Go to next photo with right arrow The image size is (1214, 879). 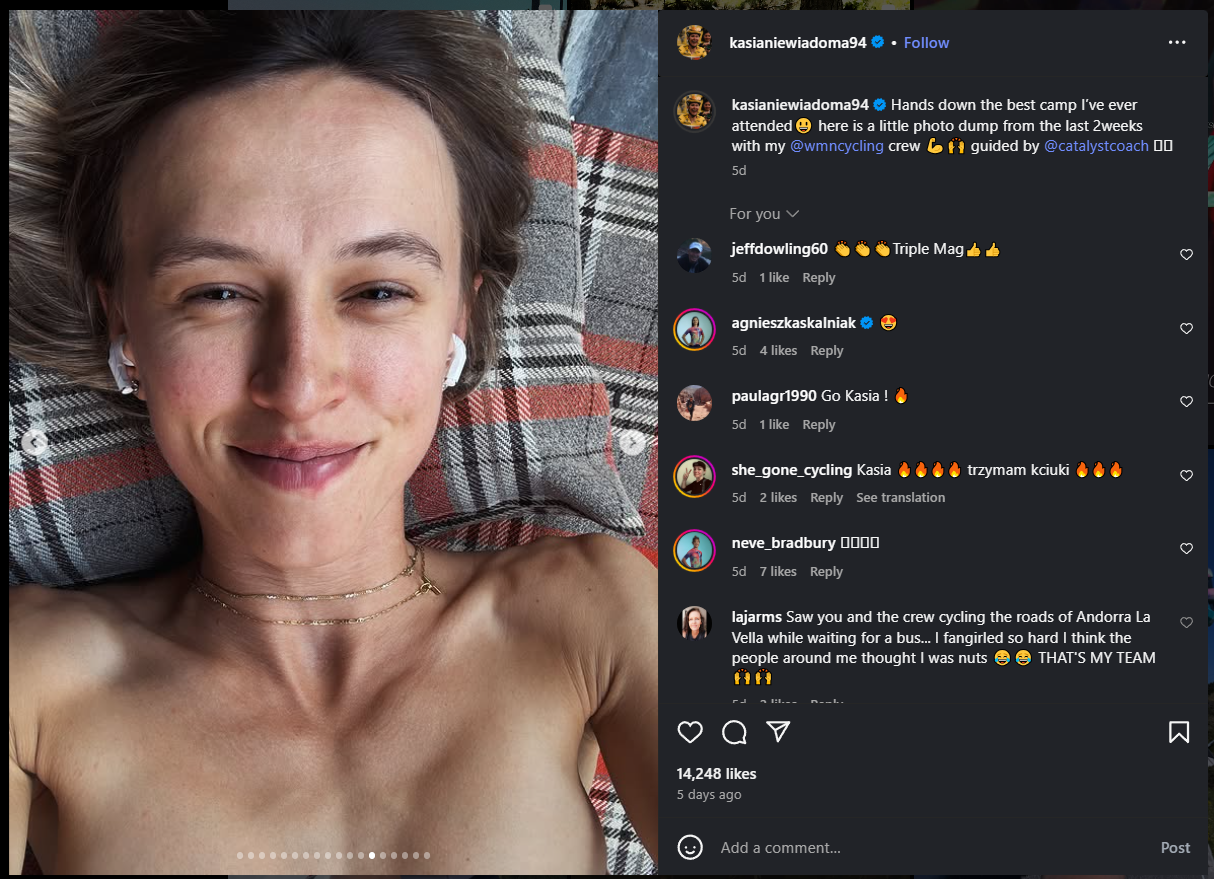click(x=631, y=442)
